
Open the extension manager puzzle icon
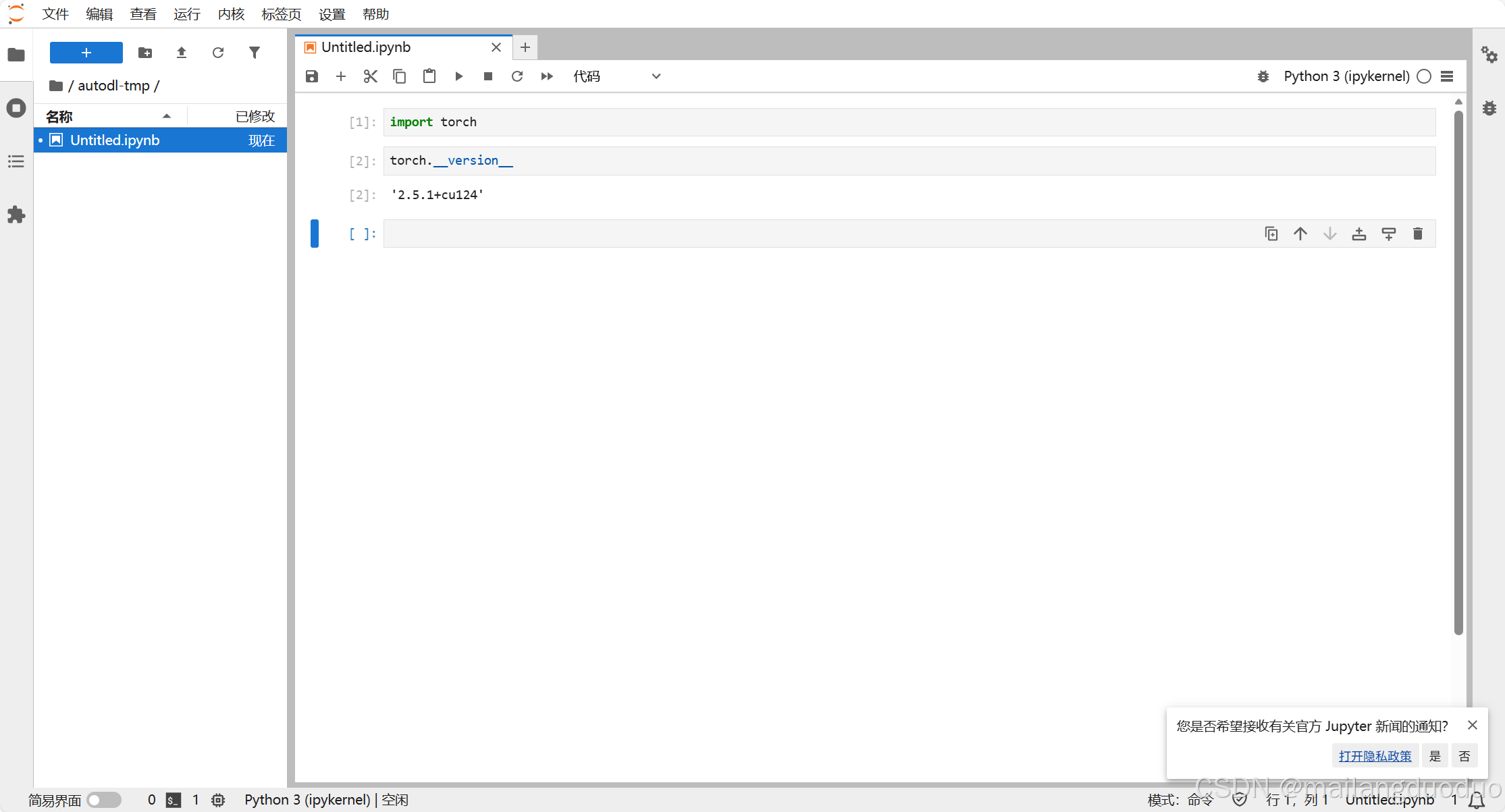[16, 215]
